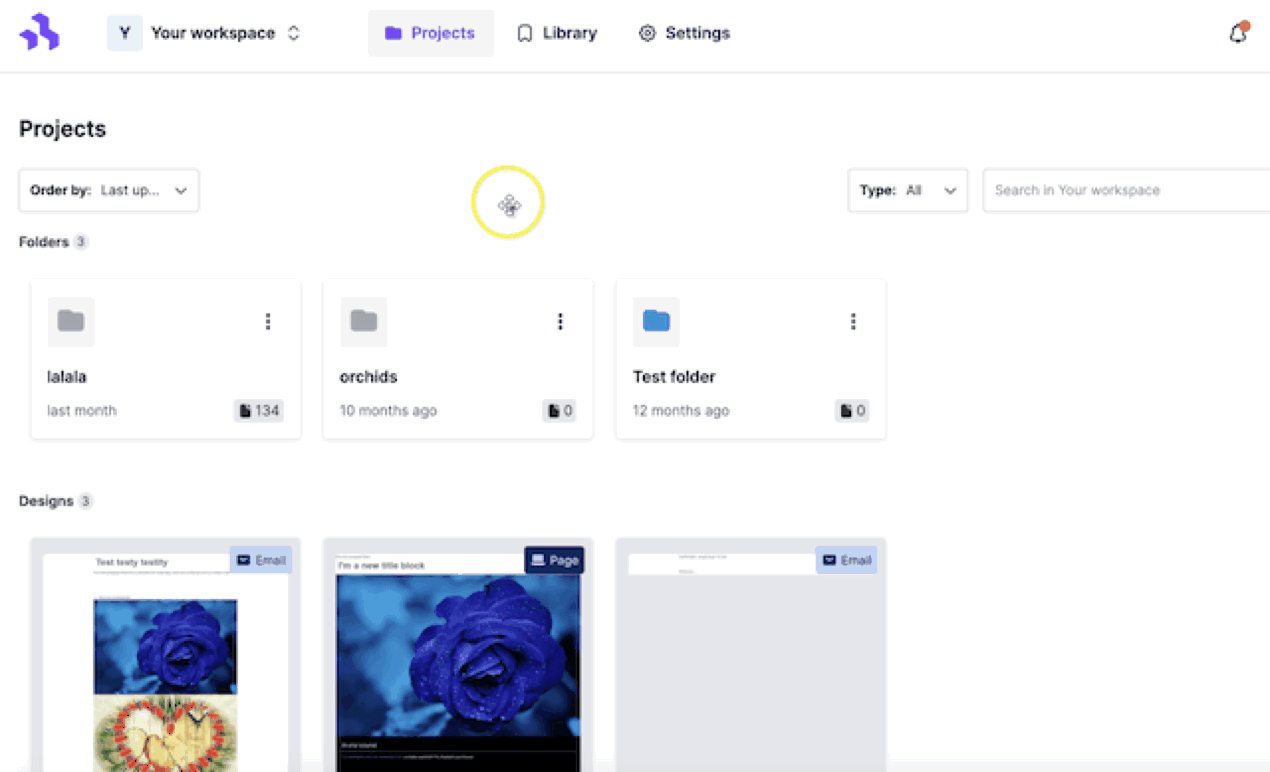Open the Settings tab
1270x772 pixels.
pyautogui.click(x=684, y=33)
